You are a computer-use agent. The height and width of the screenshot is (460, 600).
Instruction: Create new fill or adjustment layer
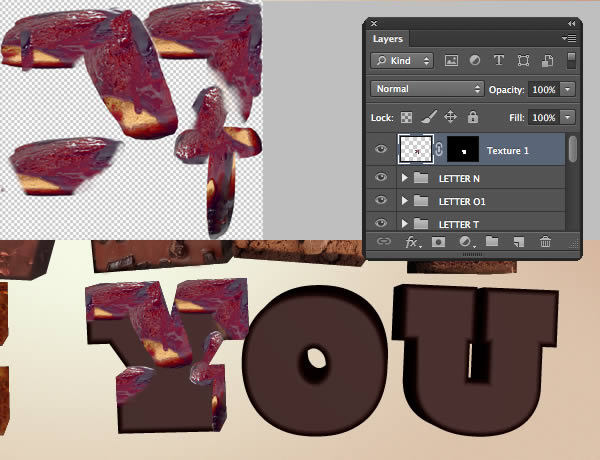click(x=466, y=241)
